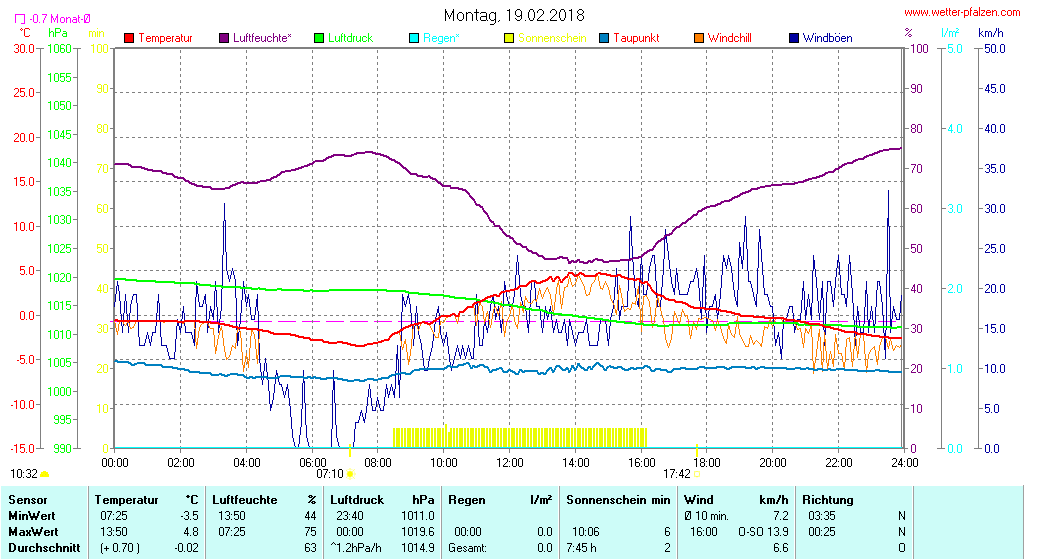
Task: Click the average humidity value 63
Action: (310, 548)
